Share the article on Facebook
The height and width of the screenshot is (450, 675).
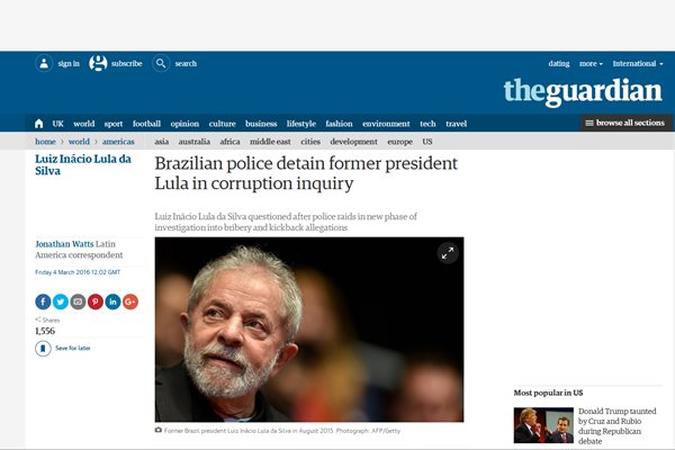(x=43, y=301)
